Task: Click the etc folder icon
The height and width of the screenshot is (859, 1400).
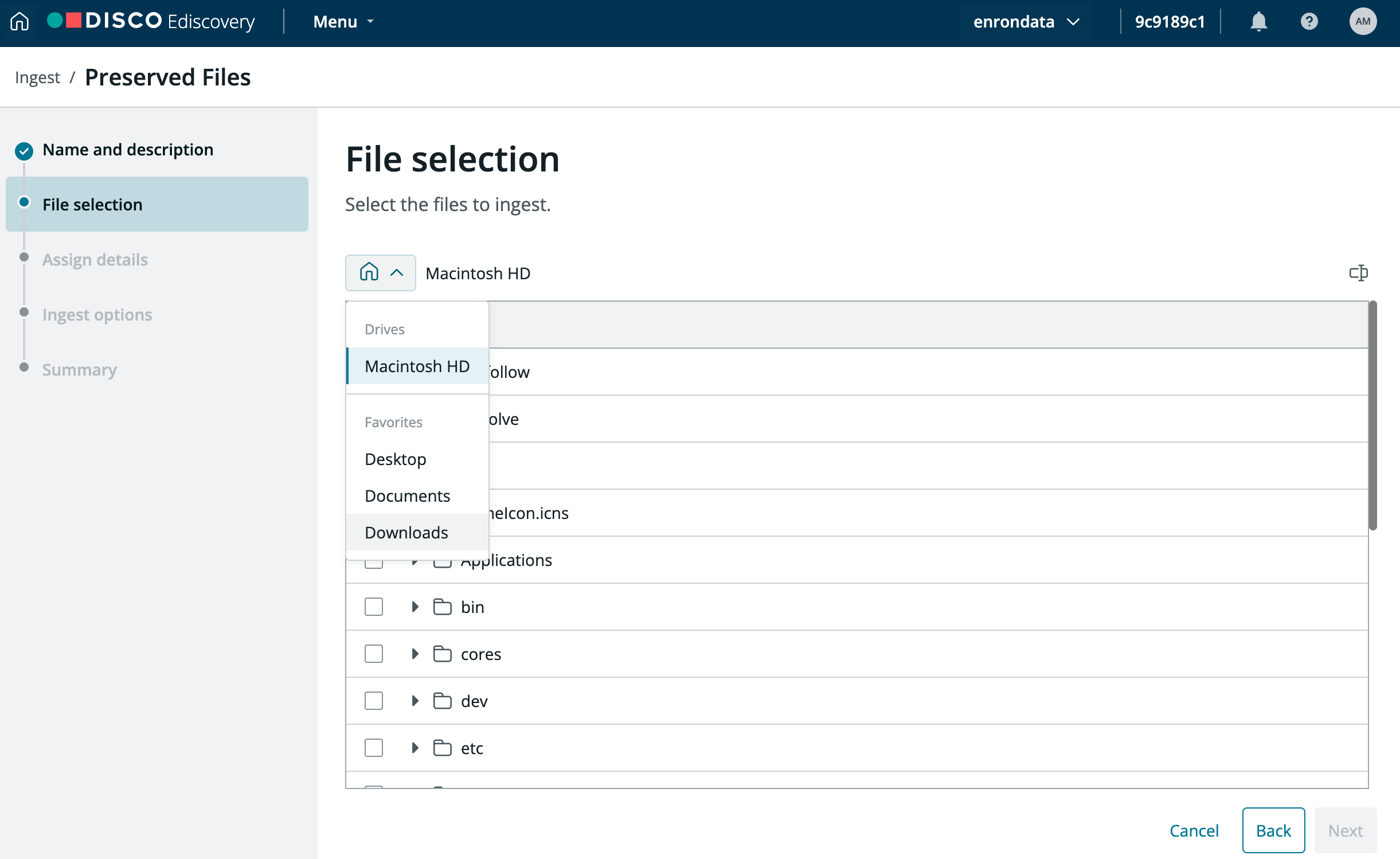Action: click(x=442, y=748)
